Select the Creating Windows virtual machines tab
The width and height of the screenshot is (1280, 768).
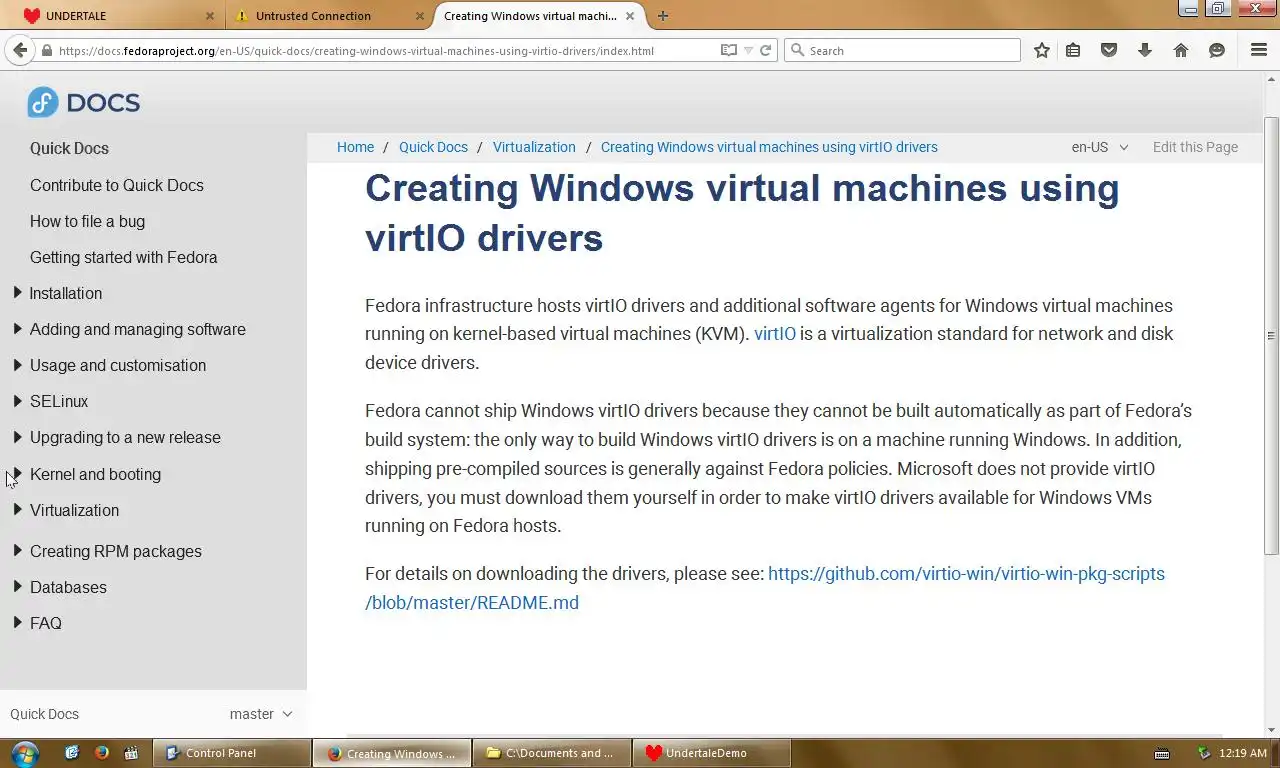[x=538, y=16]
